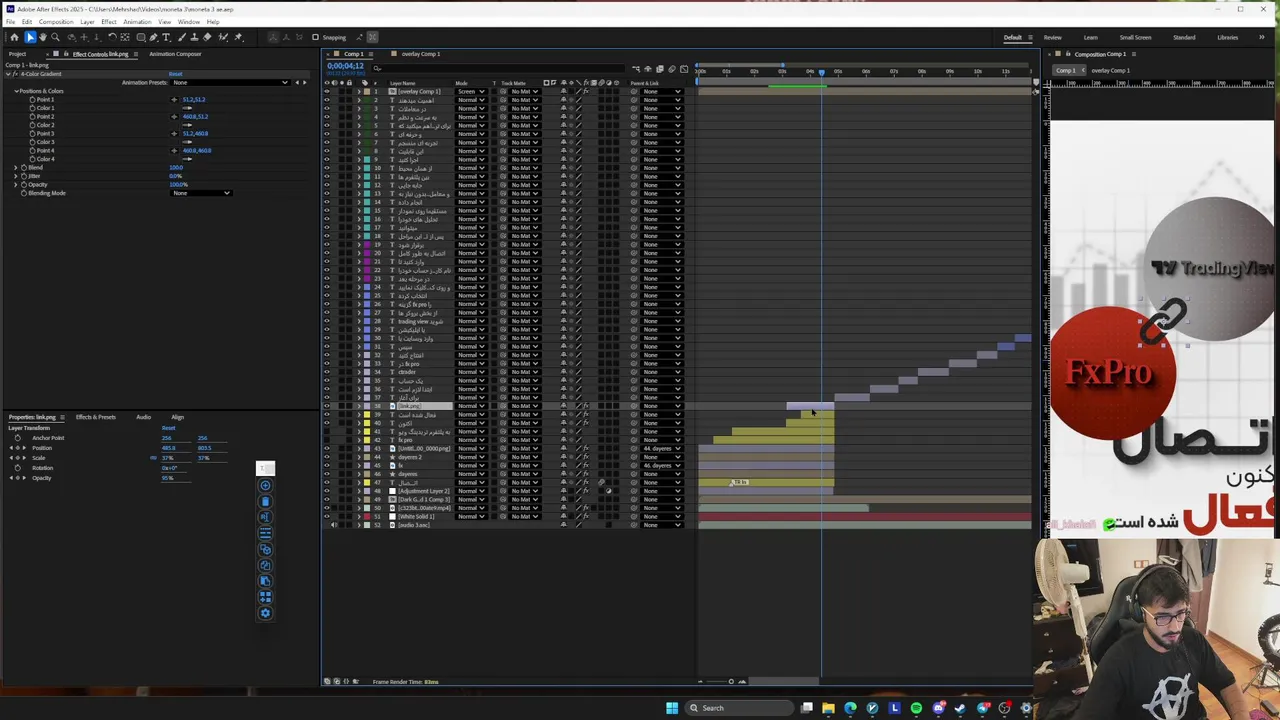1280x720 pixels.
Task: Select the Zoom magnifier tool
Action: click(55, 37)
